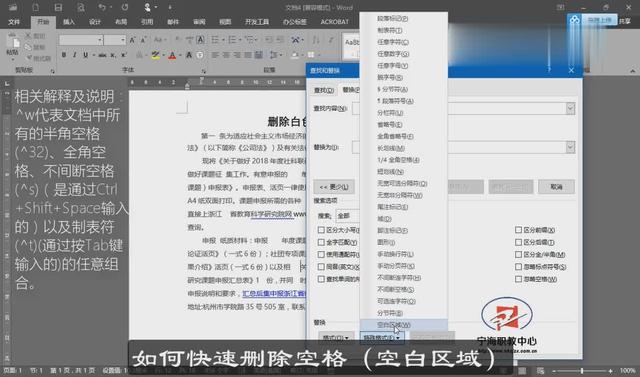Switch to the 开发工具 Developer tab
The height and width of the screenshot is (377, 640).
point(257,22)
